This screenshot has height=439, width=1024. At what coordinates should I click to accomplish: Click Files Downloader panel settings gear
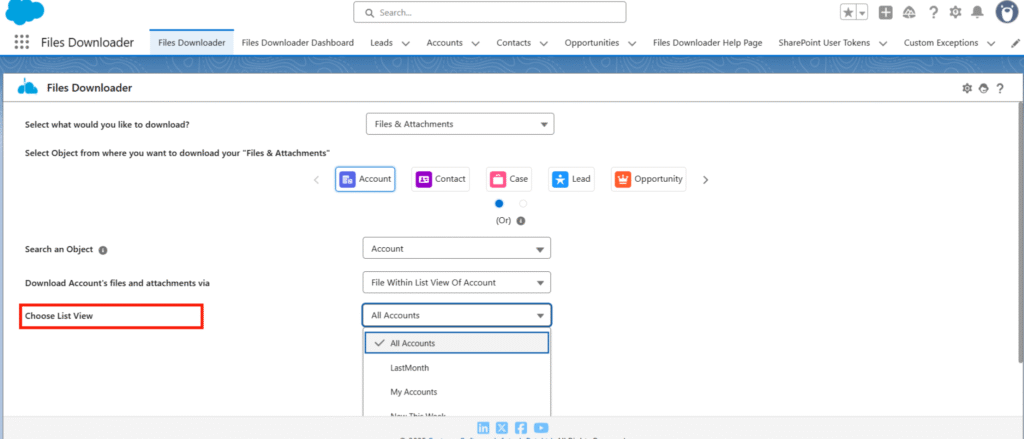point(967,88)
